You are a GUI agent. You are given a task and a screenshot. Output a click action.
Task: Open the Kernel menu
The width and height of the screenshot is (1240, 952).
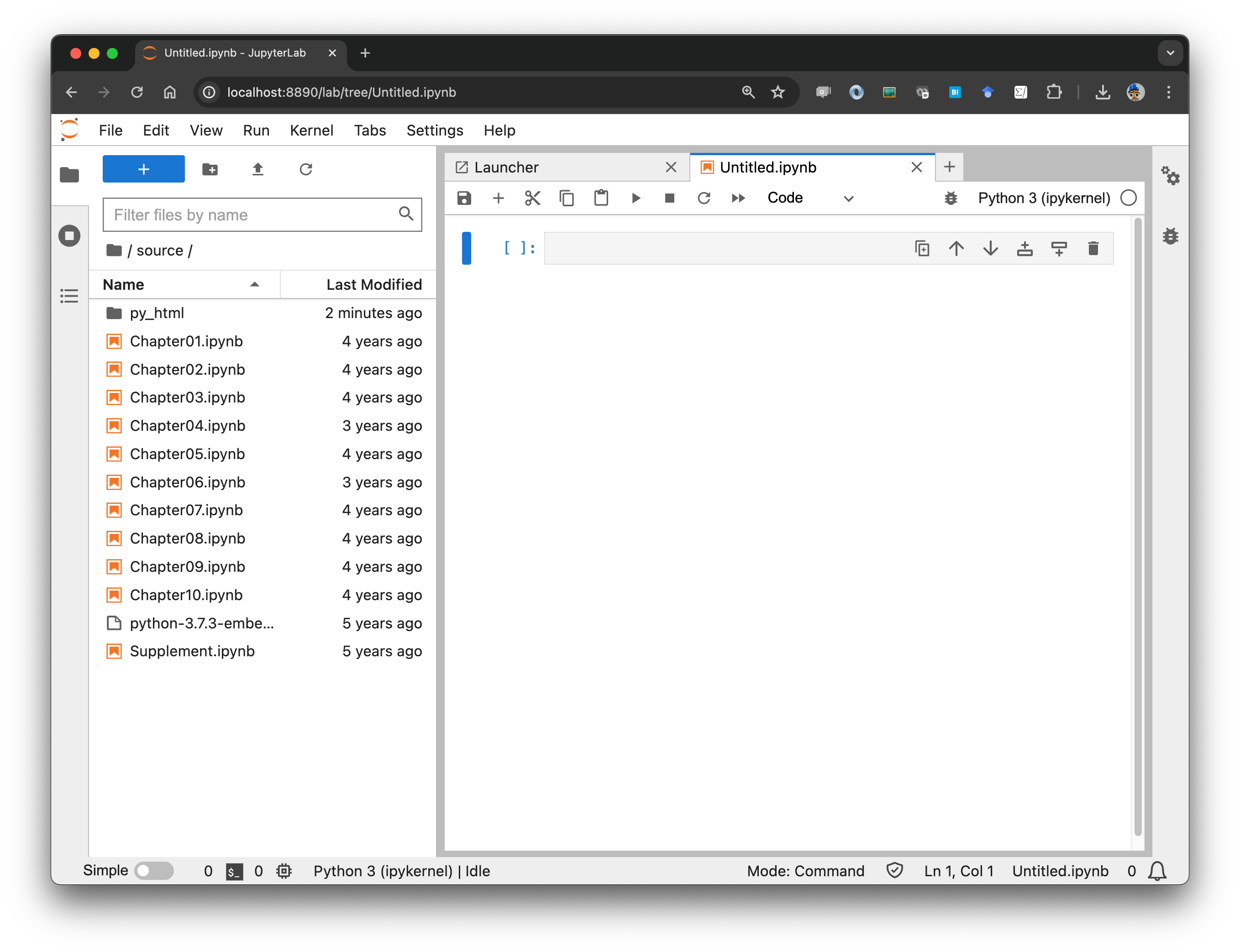[311, 131]
